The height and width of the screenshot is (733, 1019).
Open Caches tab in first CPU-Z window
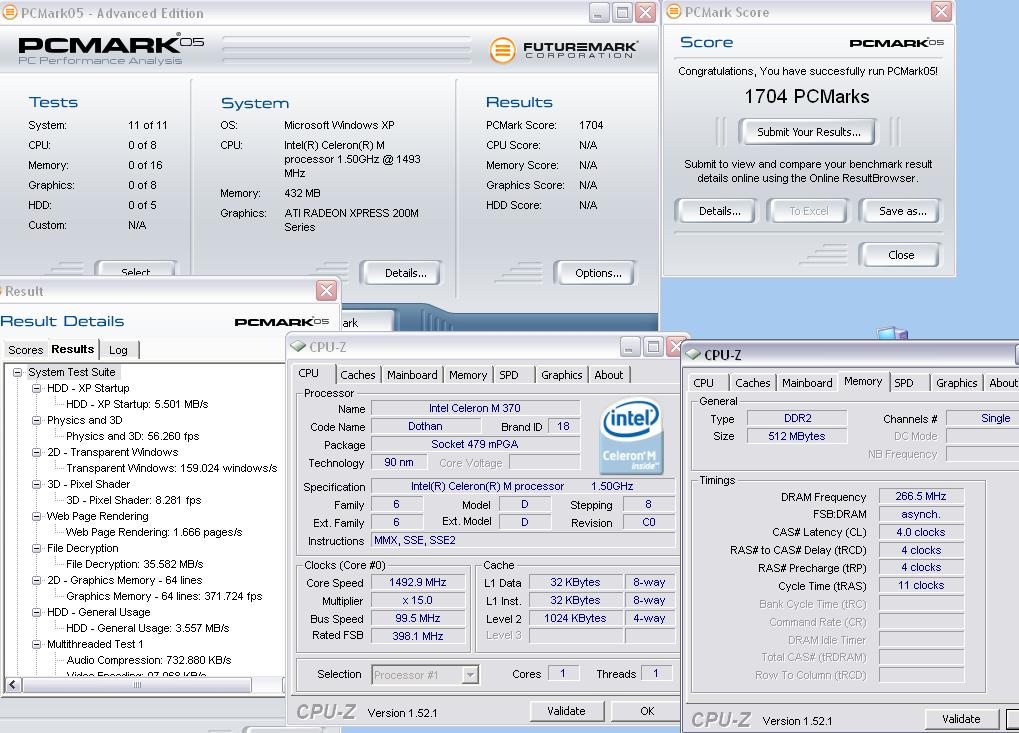tap(358, 375)
